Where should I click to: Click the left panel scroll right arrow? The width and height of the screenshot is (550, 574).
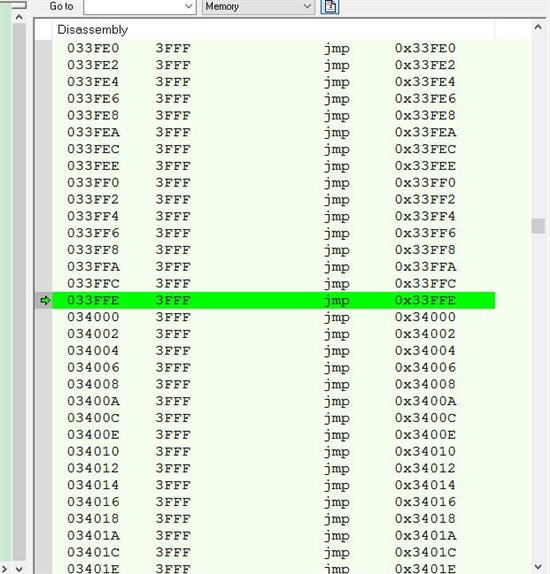pyautogui.click(x=5, y=569)
